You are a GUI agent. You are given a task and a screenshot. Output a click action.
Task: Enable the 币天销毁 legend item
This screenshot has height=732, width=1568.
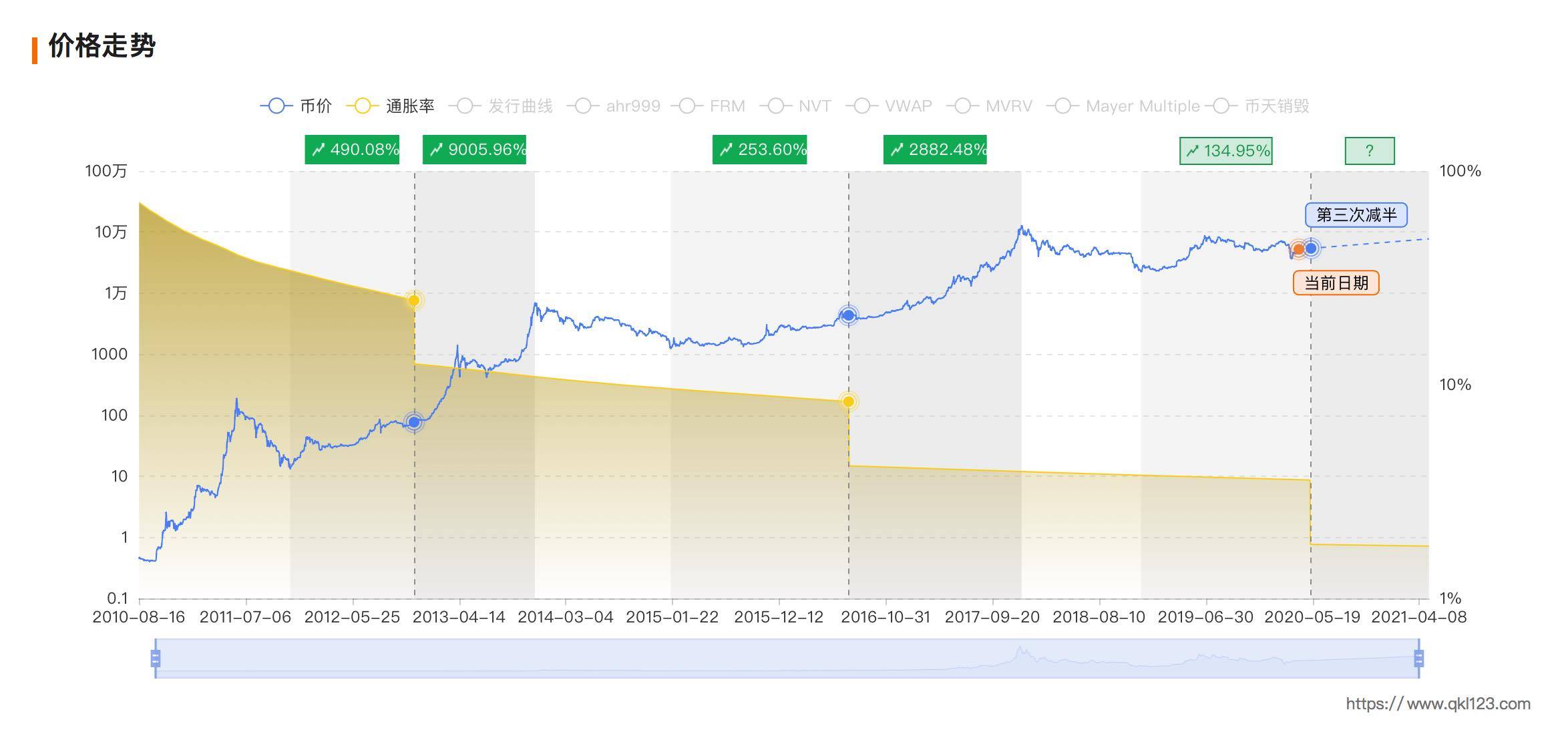pyautogui.click(x=1262, y=106)
